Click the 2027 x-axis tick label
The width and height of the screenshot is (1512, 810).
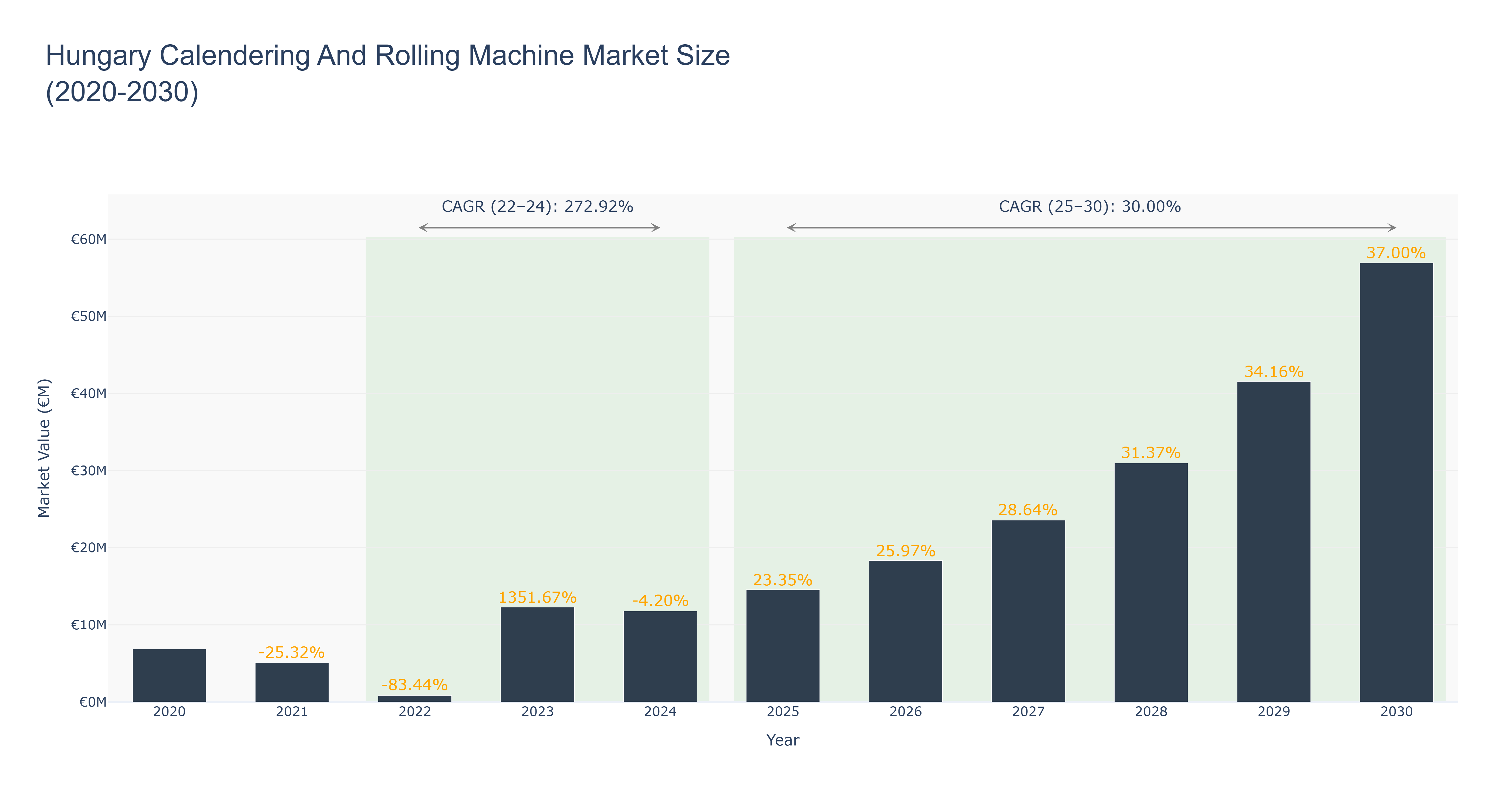click(x=1028, y=711)
